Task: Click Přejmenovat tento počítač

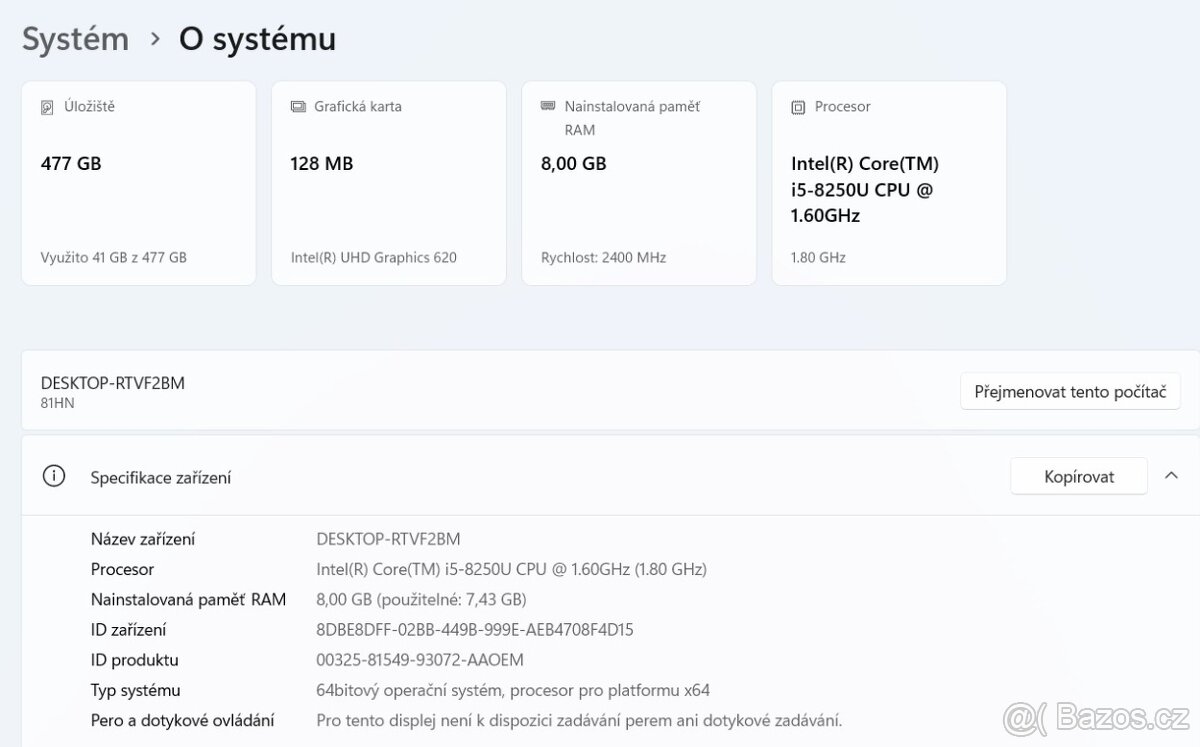Action: 1070,391
